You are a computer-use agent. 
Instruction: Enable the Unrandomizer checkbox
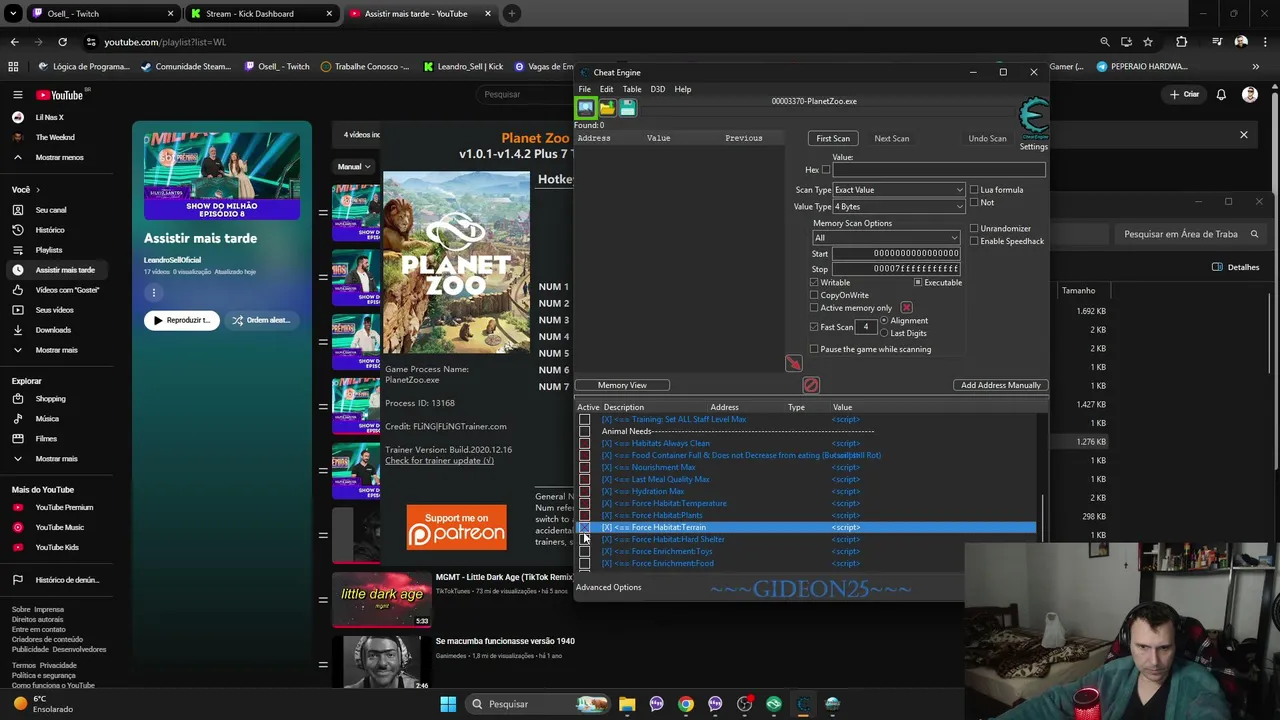(974, 229)
